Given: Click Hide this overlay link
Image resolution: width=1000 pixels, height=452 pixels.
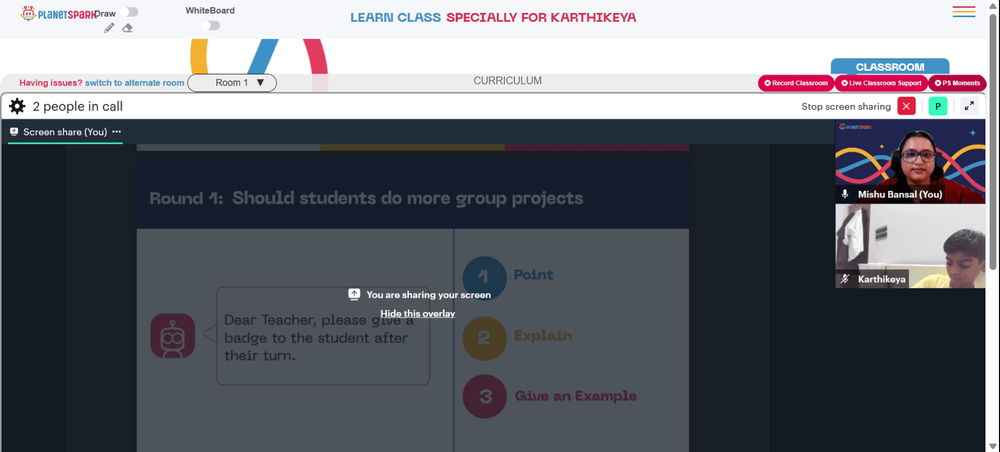Looking at the screenshot, I should click(x=418, y=313).
